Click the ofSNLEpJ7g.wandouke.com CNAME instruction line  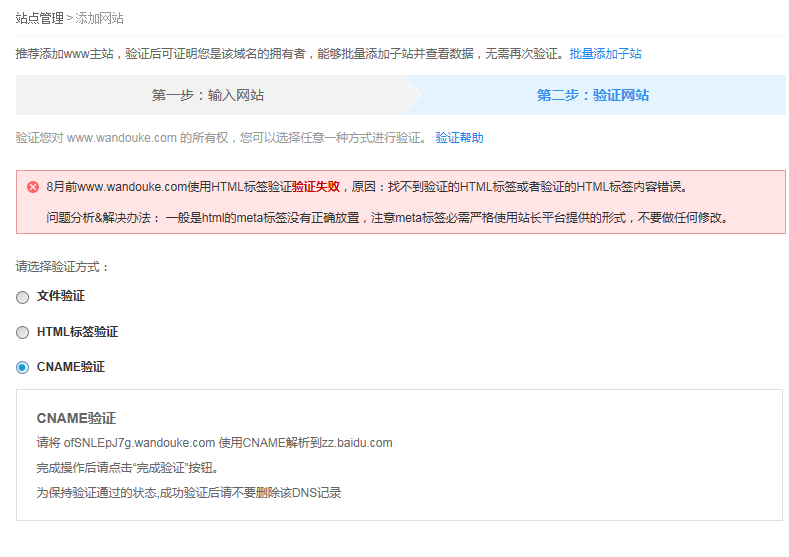click(x=214, y=443)
